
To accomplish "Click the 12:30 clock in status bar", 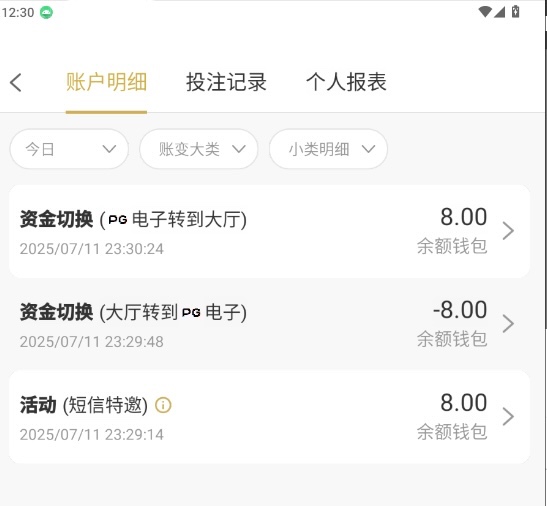I will (x=18, y=13).
